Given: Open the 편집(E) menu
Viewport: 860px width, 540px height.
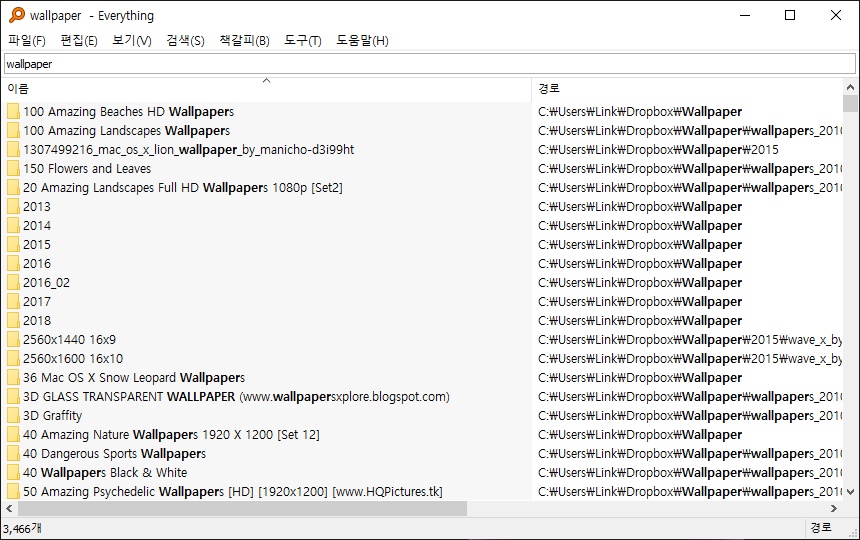Looking at the screenshot, I should point(79,40).
